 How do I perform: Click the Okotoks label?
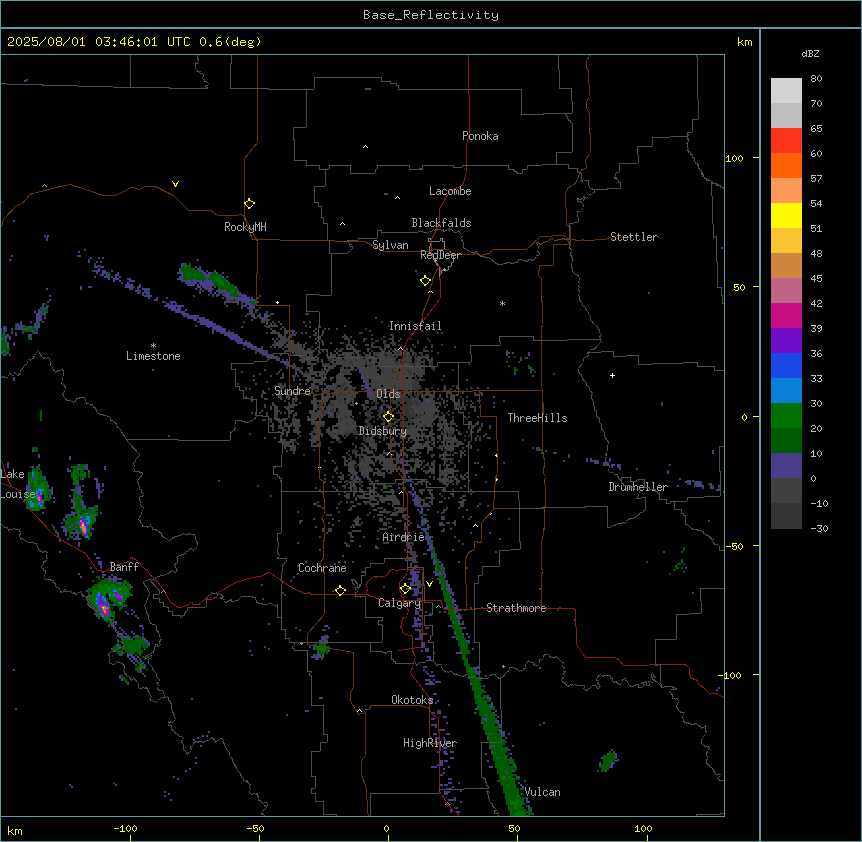click(x=412, y=700)
